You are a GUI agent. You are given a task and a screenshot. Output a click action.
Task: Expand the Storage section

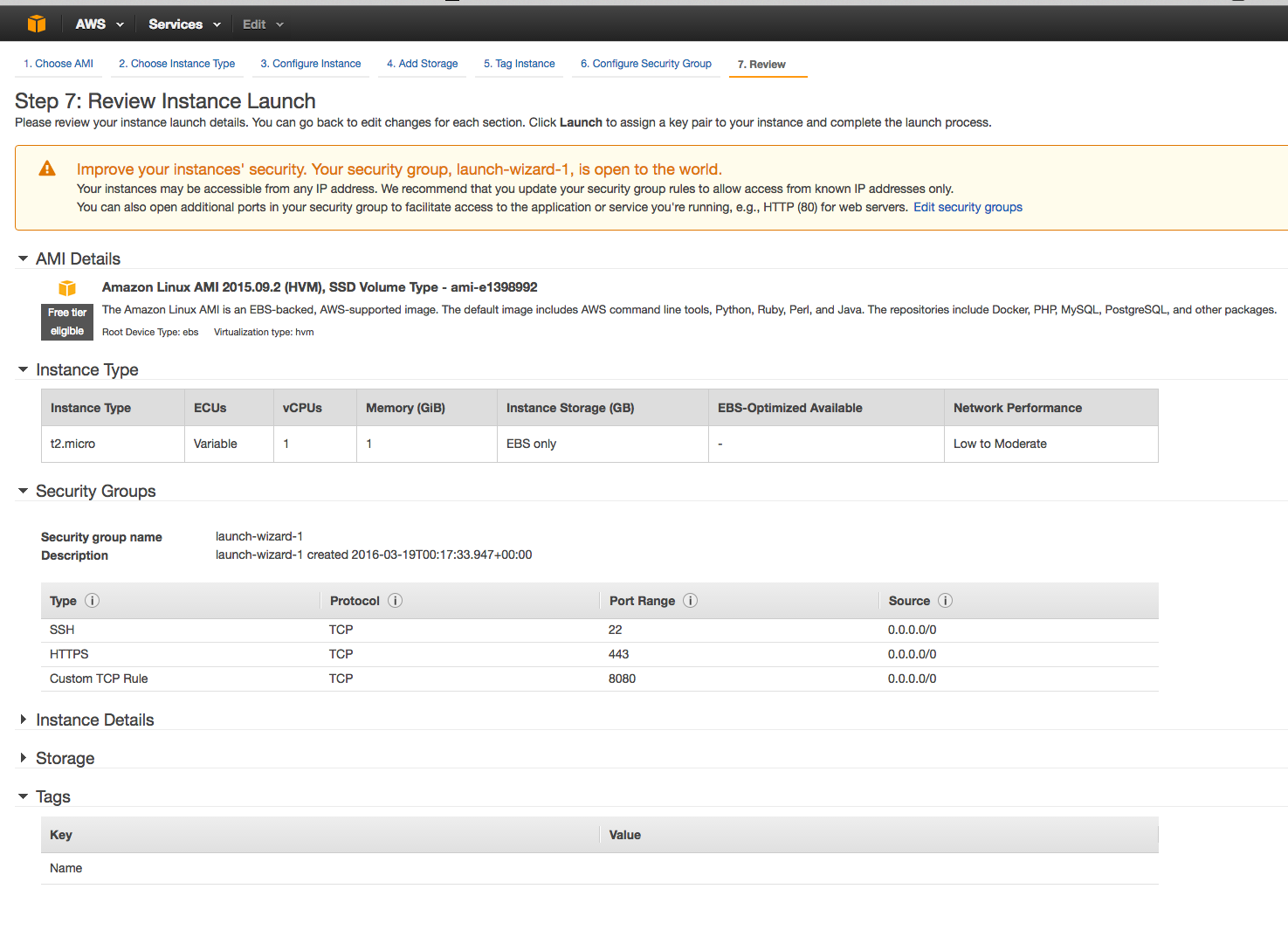tap(23, 758)
